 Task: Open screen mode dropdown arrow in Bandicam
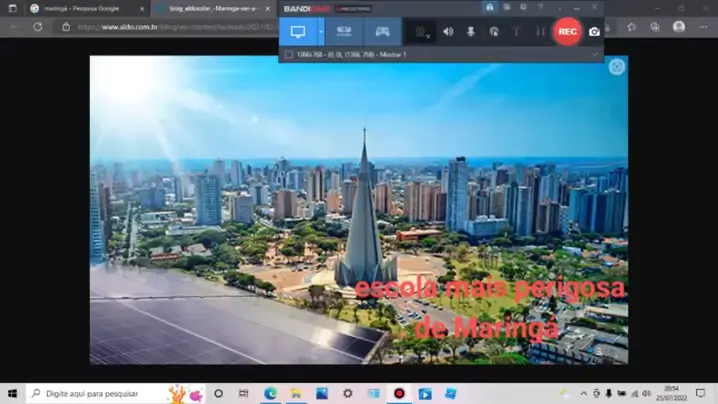[321, 31]
